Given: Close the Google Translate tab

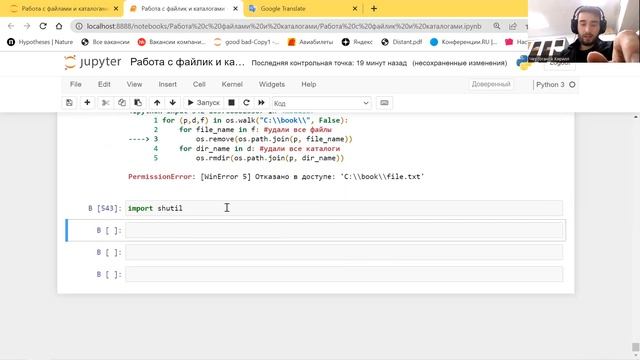Looking at the screenshot, I should [355, 9].
